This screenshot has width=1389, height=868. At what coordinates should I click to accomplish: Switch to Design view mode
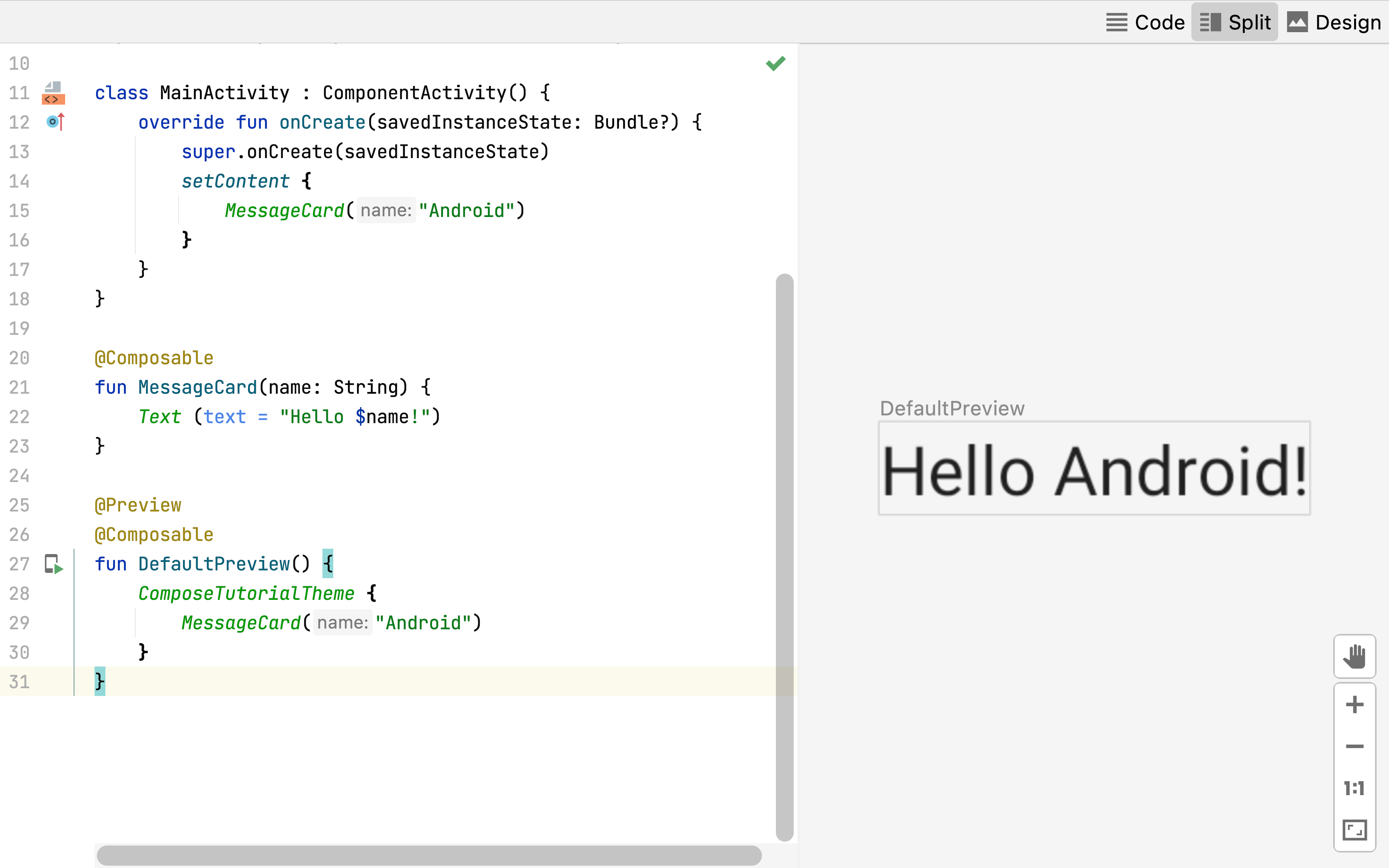1334,22
